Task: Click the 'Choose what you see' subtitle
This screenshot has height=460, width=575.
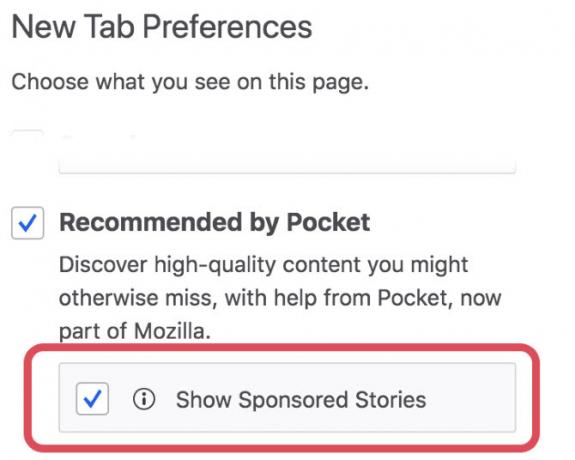Action: (x=190, y=82)
